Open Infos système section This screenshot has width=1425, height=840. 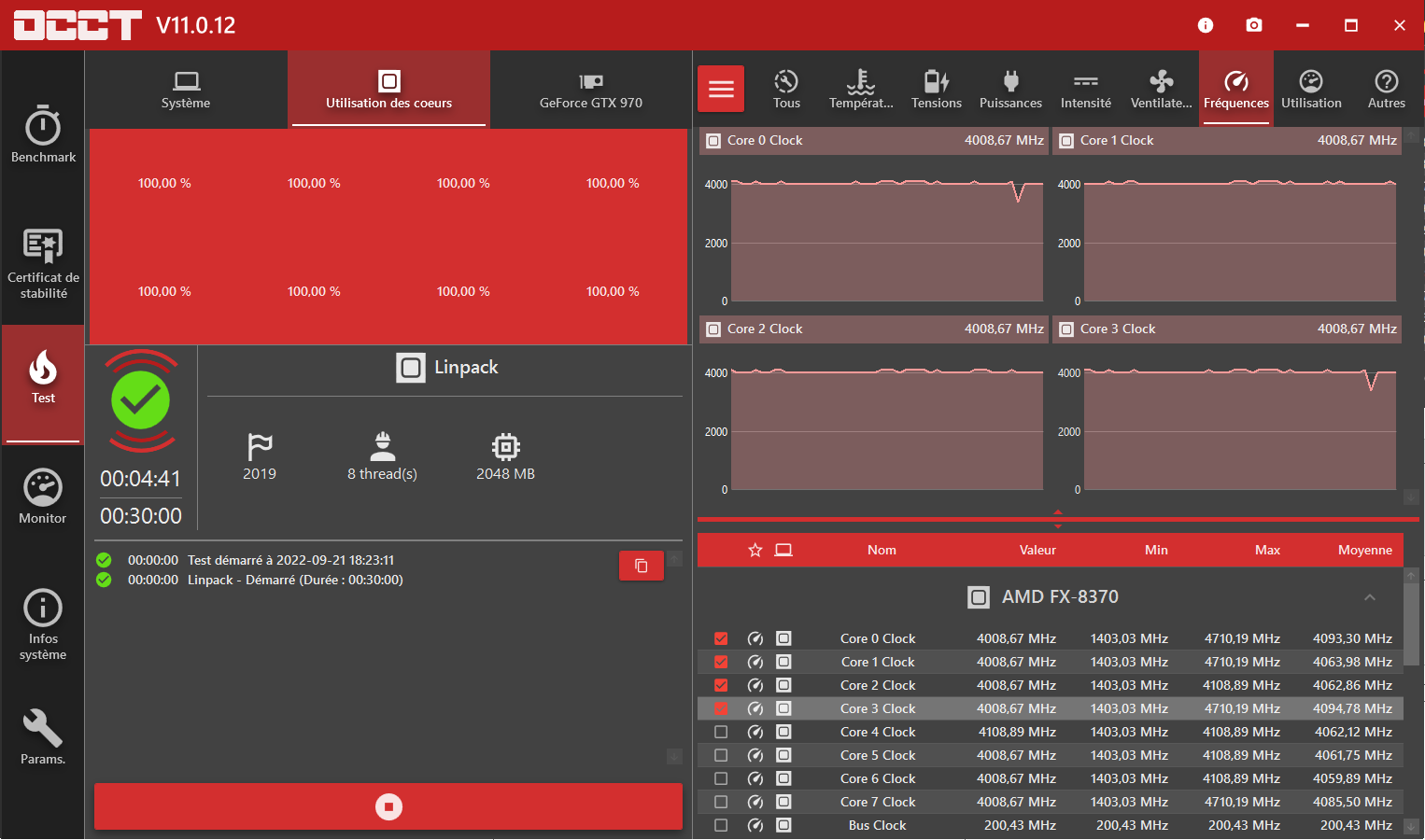tap(43, 623)
